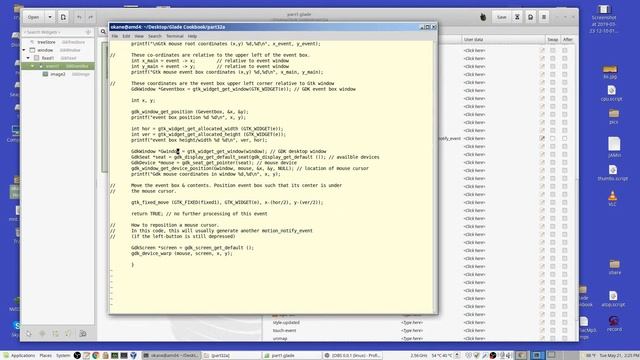Toggle Swap checkbox in style-updated row
This screenshot has width=640, height=360.
(x=553, y=322)
